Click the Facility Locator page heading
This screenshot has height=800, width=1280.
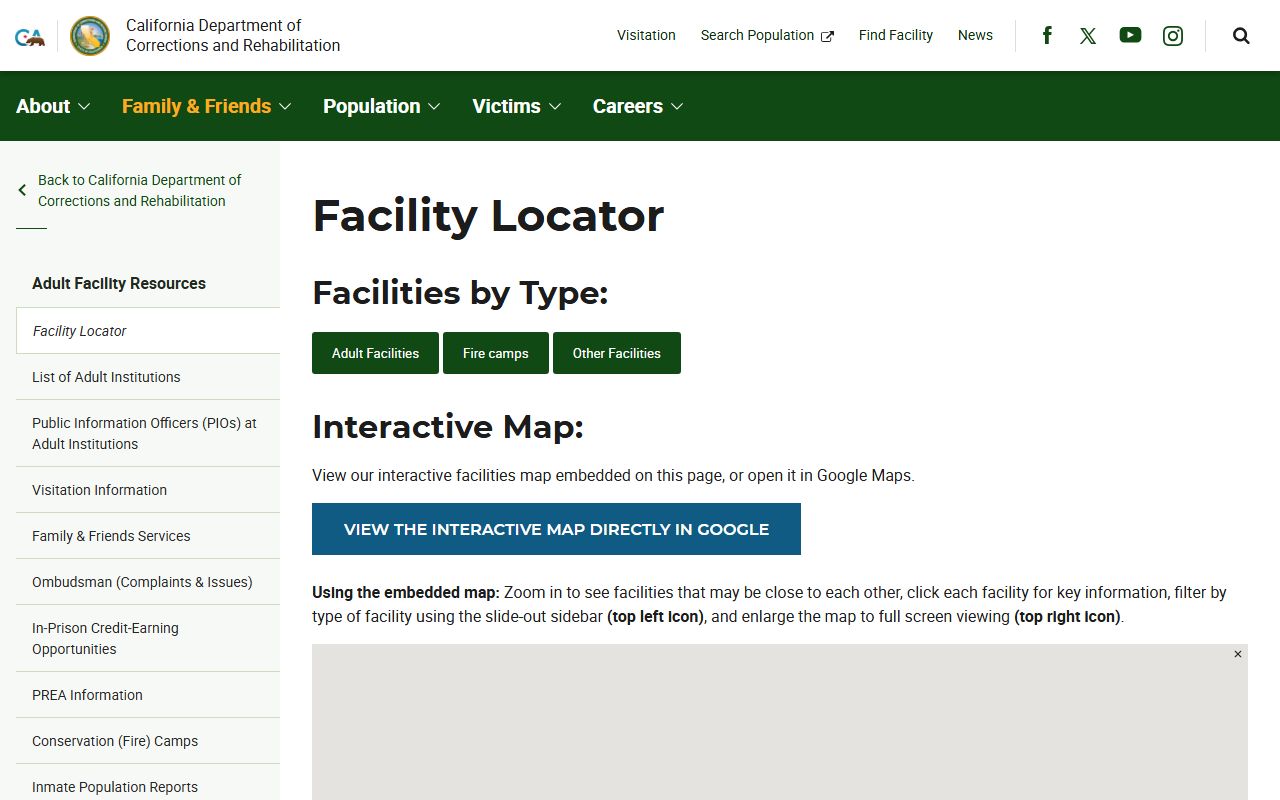(488, 216)
